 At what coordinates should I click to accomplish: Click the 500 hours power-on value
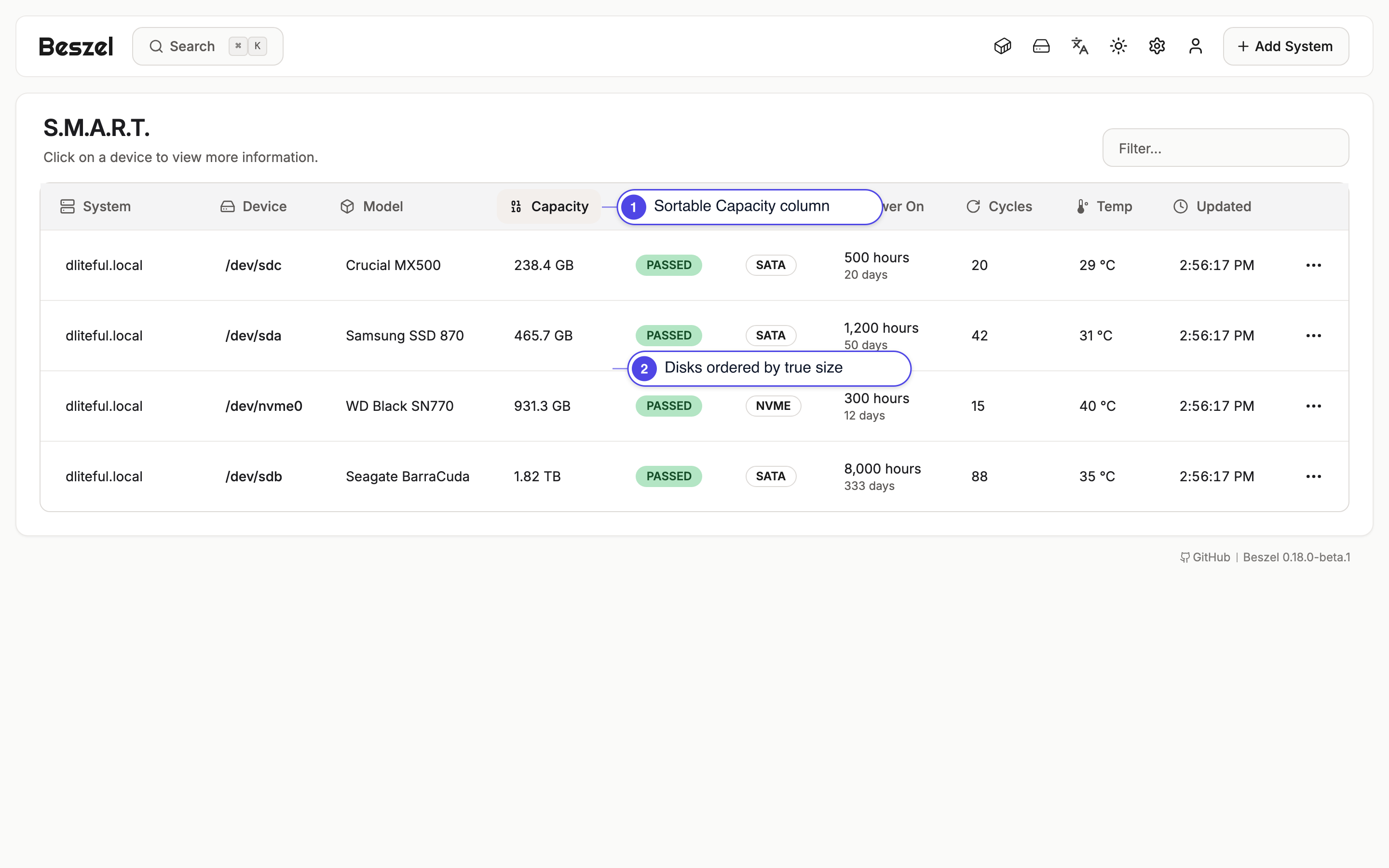(876, 258)
